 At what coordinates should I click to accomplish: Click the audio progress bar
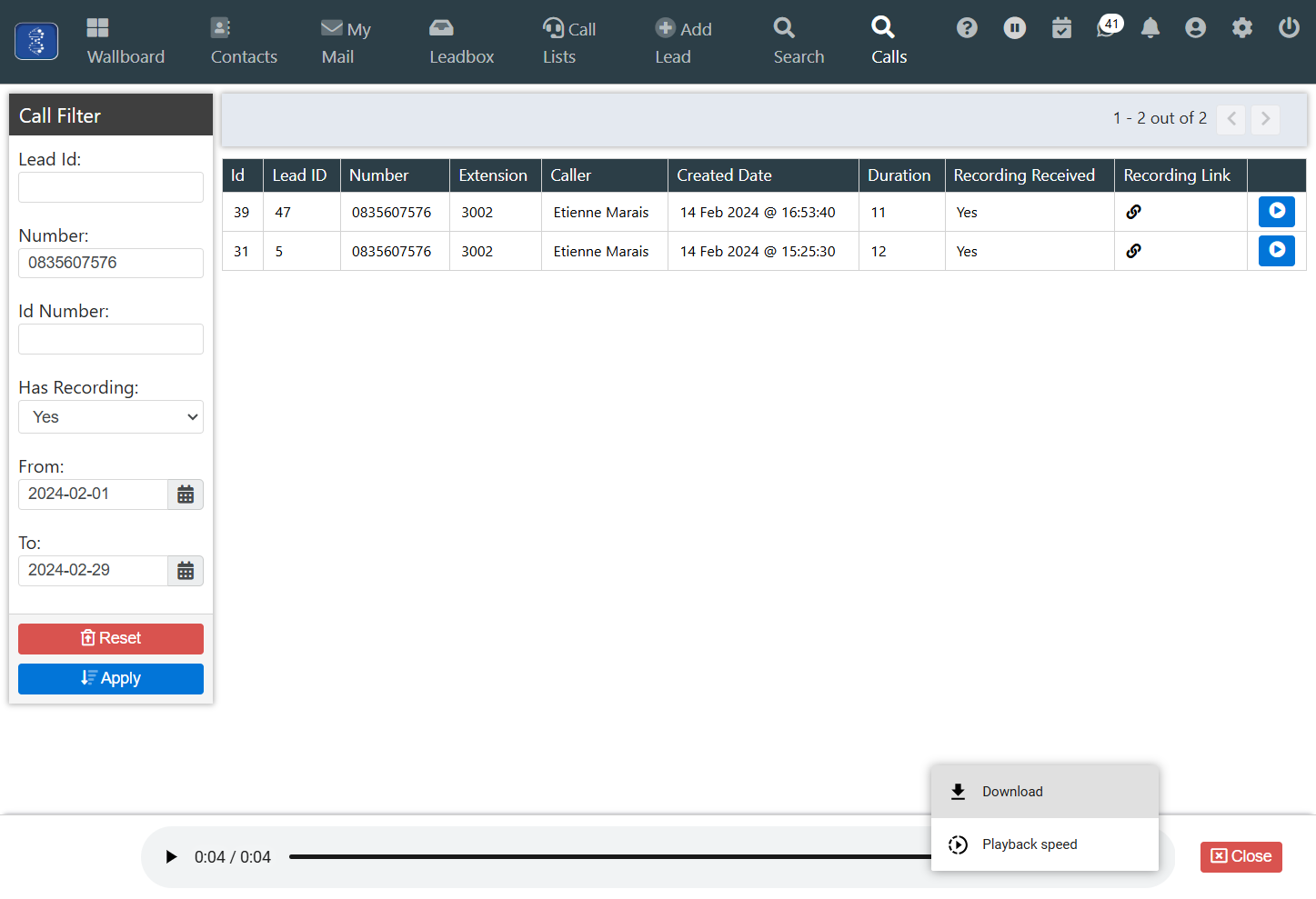[x=610, y=856]
